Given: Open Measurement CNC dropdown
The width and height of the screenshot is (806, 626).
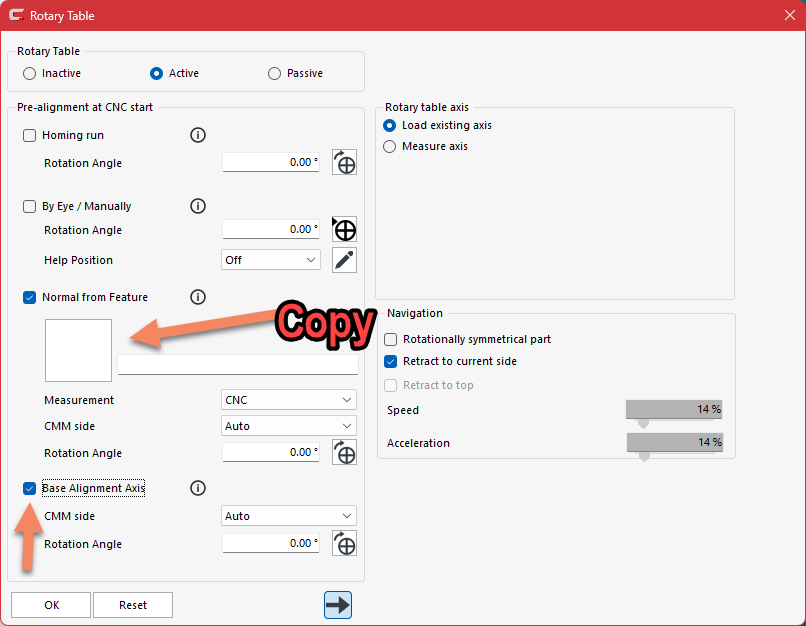Looking at the screenshot, I should (289, 400).
